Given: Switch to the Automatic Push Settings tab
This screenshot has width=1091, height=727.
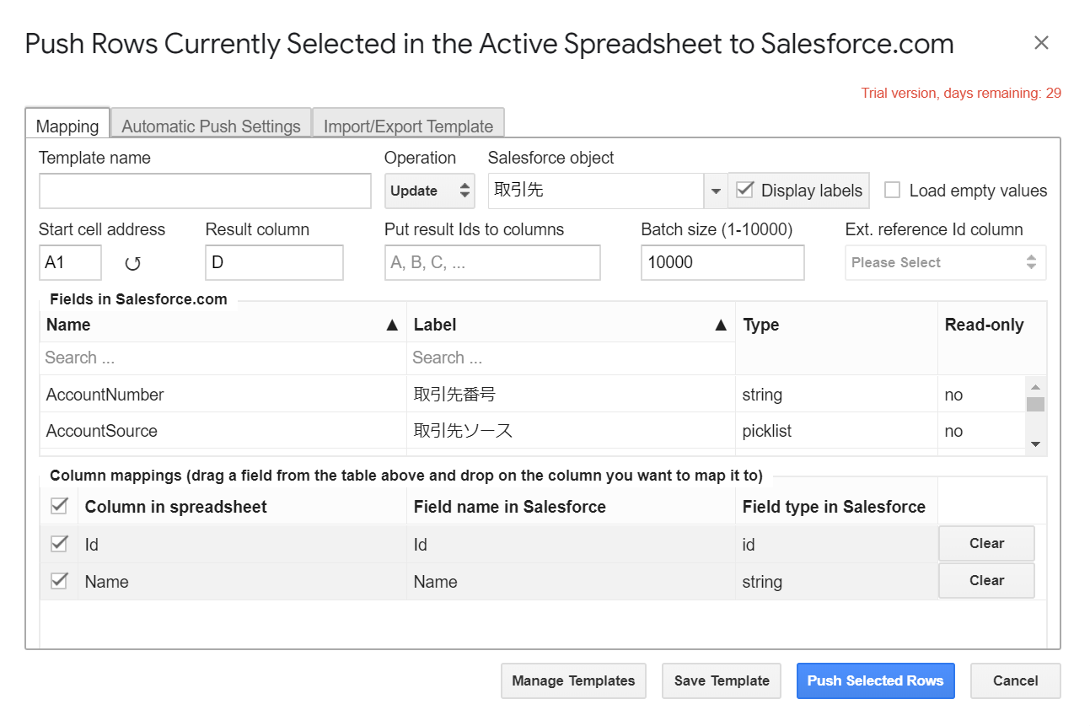Looking at the screenshot, I should 210,126.
